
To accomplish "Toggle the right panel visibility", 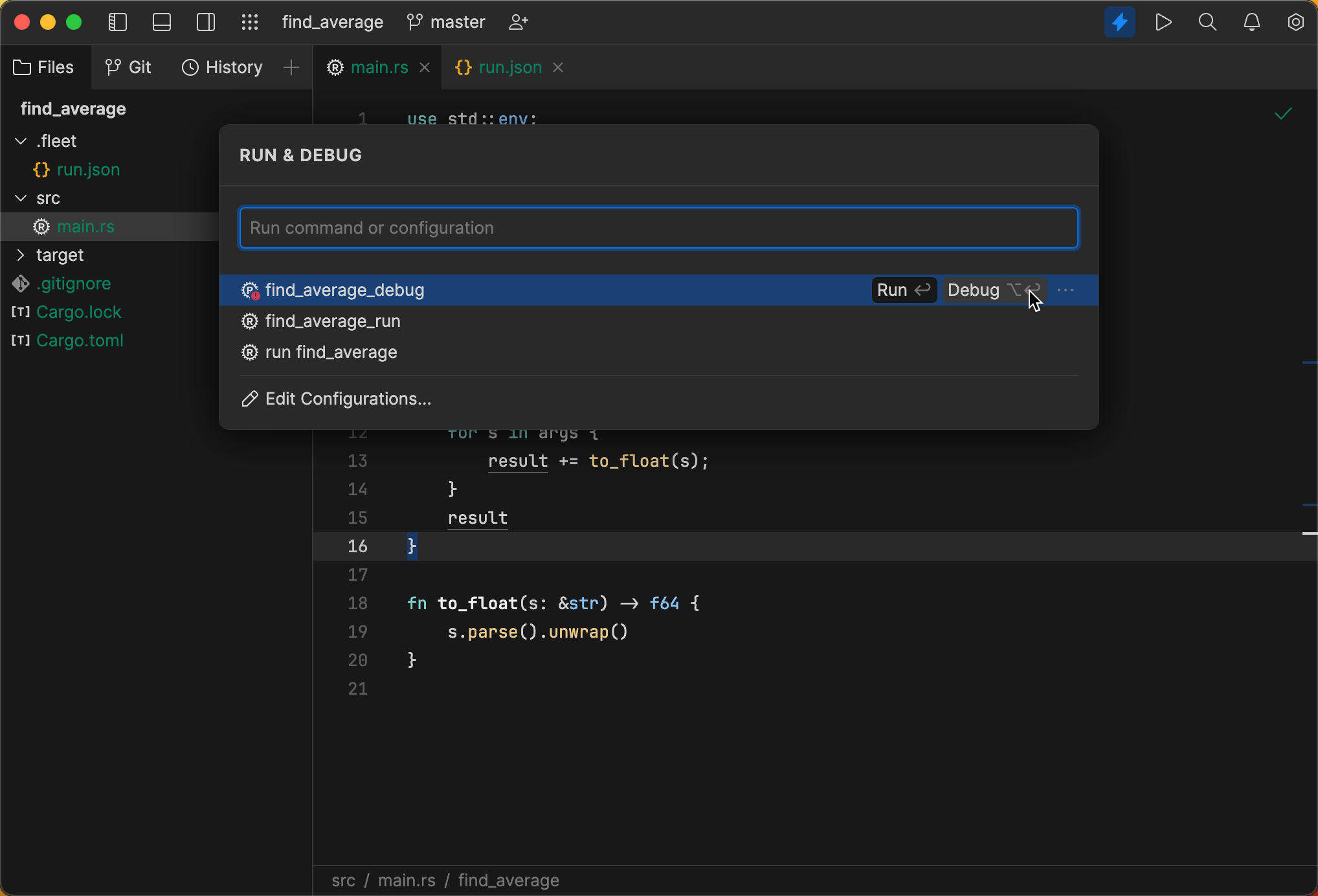I will (x=205, y=21).
